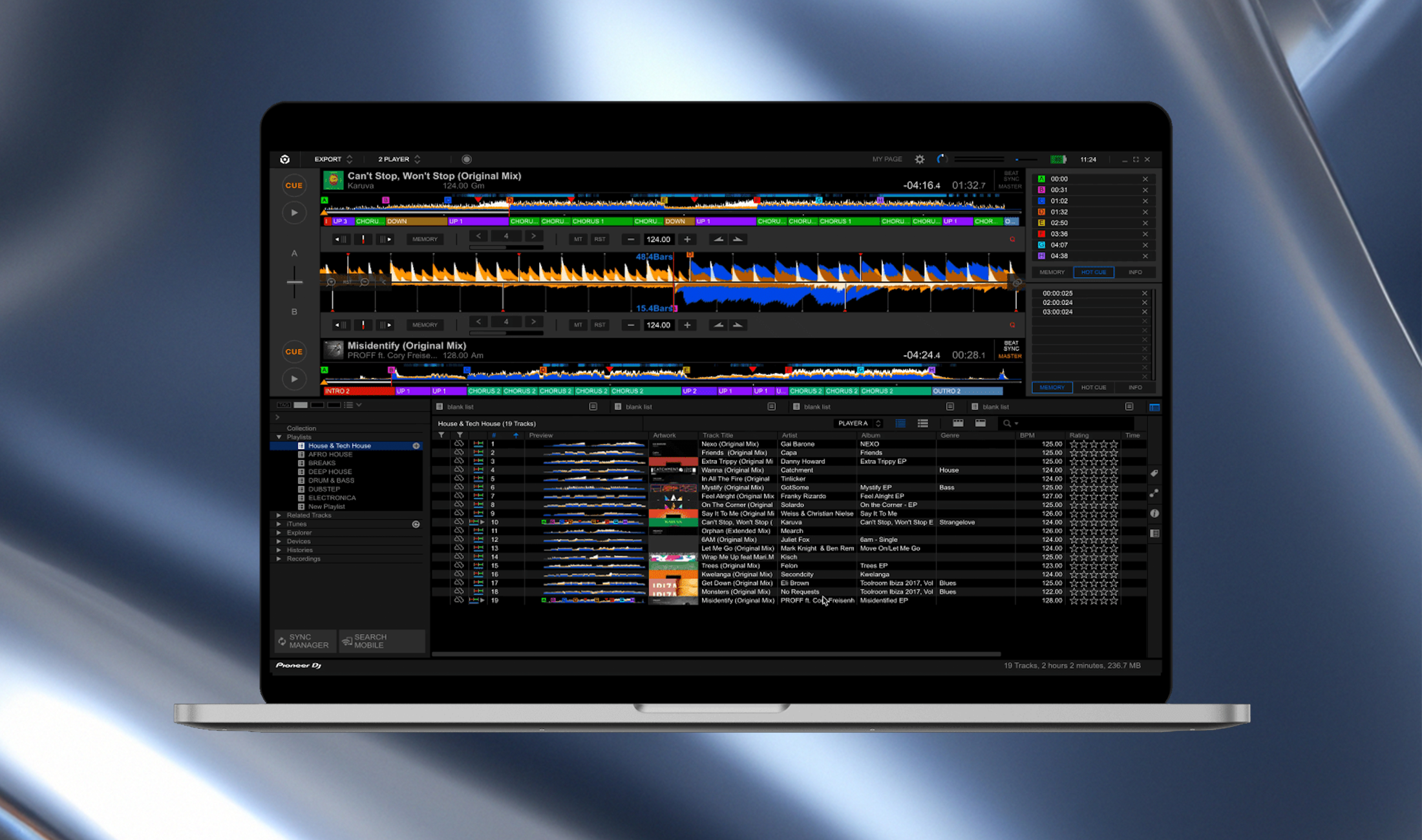Switch deck A panel to MEMORY tab
The image size is (1422, 840).
1052,272
